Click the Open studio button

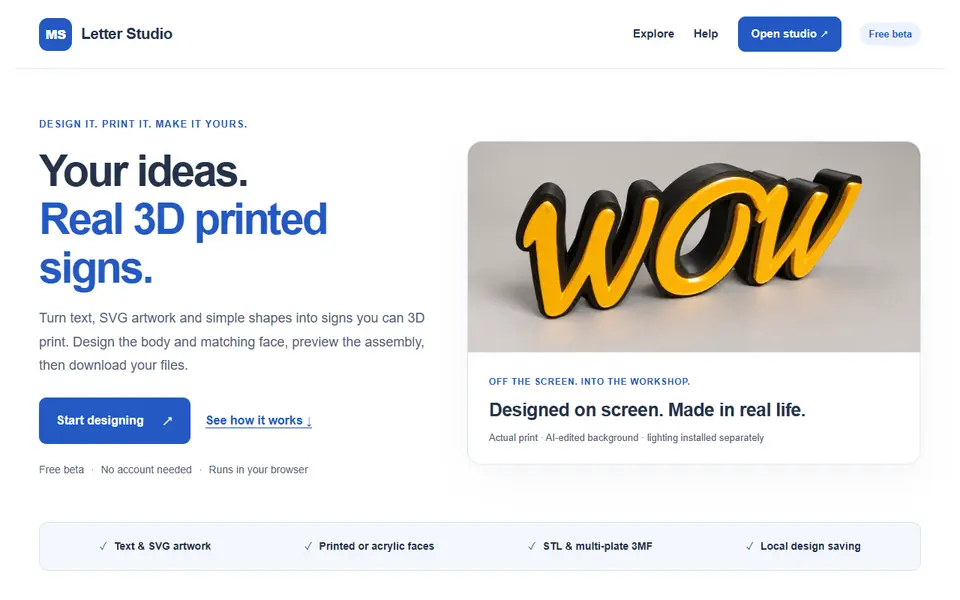(x=789, y=34)
